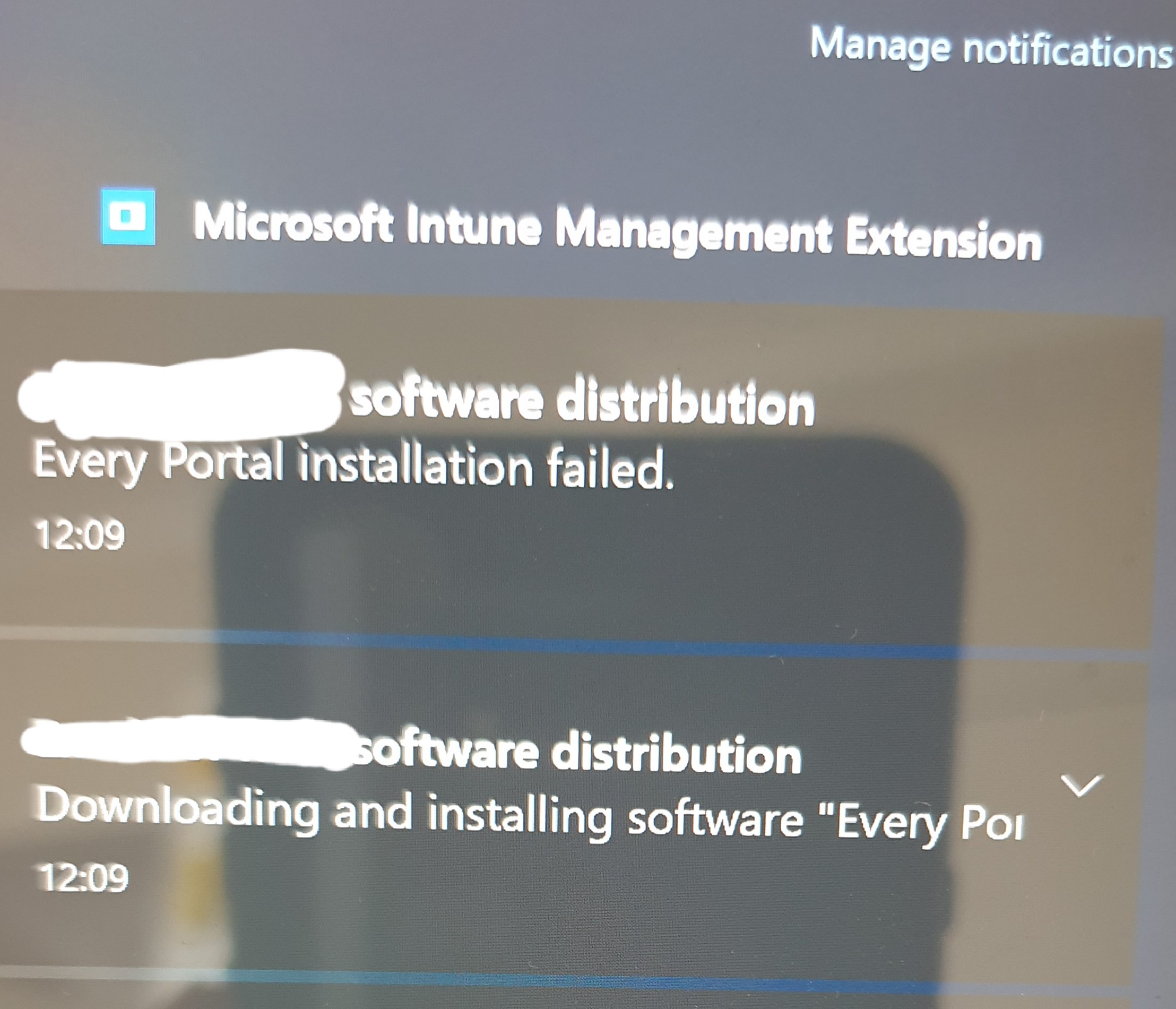Click the word Extension in the group header

[x=944, y=239]
